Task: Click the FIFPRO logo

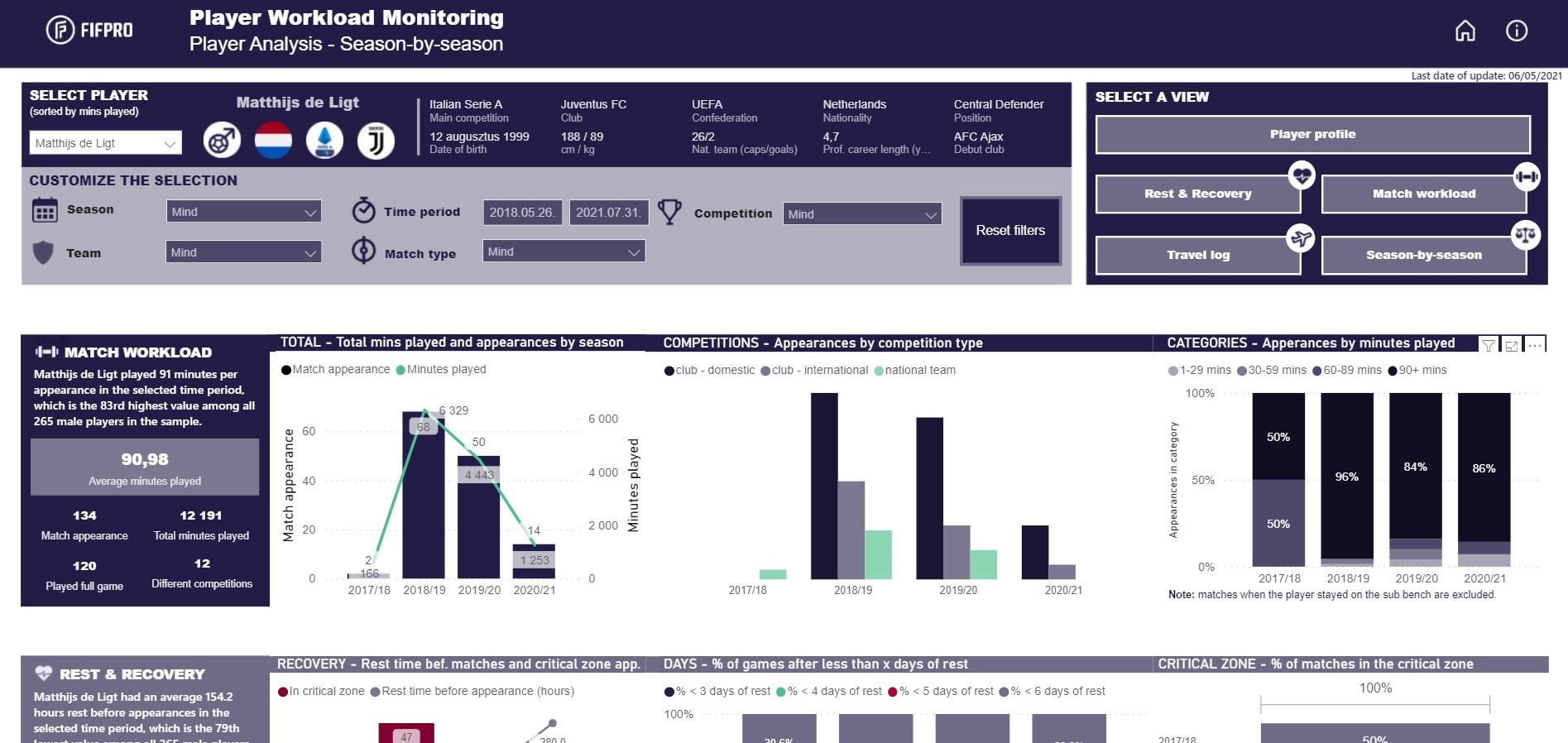Action: point(89,31)
